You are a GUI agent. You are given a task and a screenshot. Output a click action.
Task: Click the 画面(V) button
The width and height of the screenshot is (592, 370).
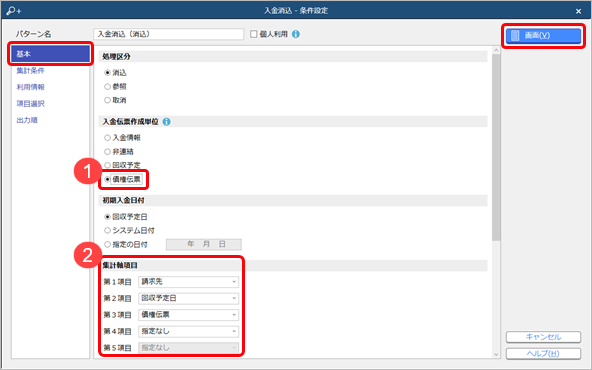click(543, 35)
